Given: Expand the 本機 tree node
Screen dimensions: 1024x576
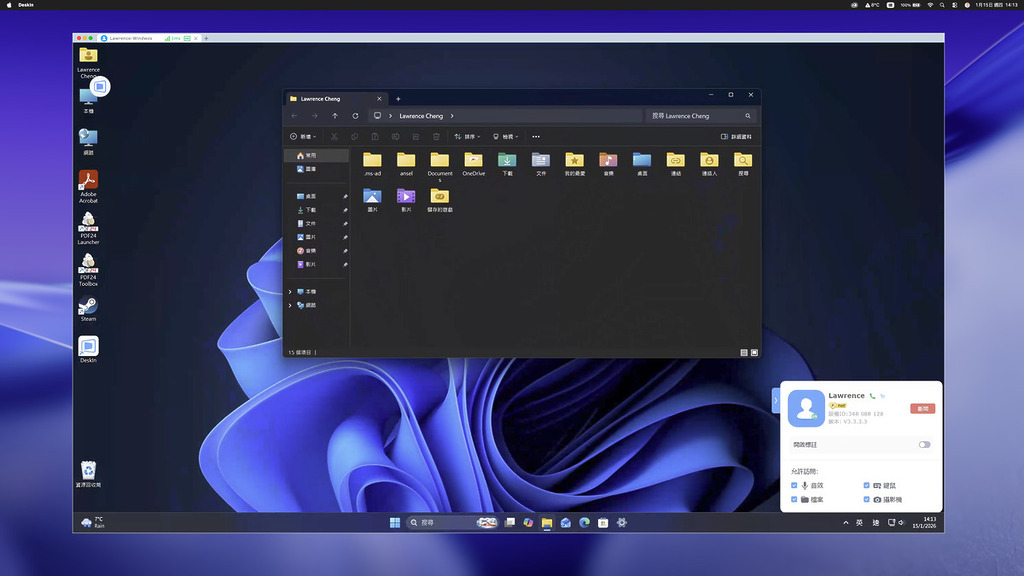Looking at the screenshot, I should (x=290, y=291).
